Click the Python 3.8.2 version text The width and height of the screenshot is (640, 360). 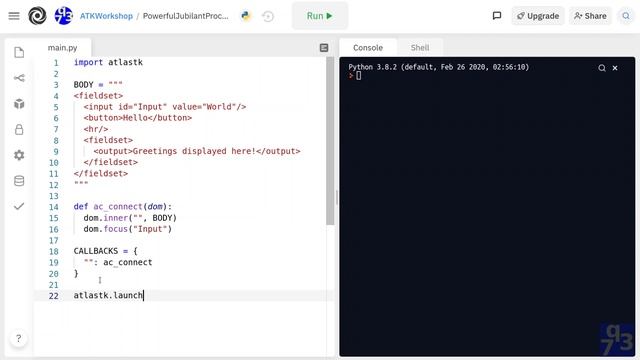click(x=438, y=67)
